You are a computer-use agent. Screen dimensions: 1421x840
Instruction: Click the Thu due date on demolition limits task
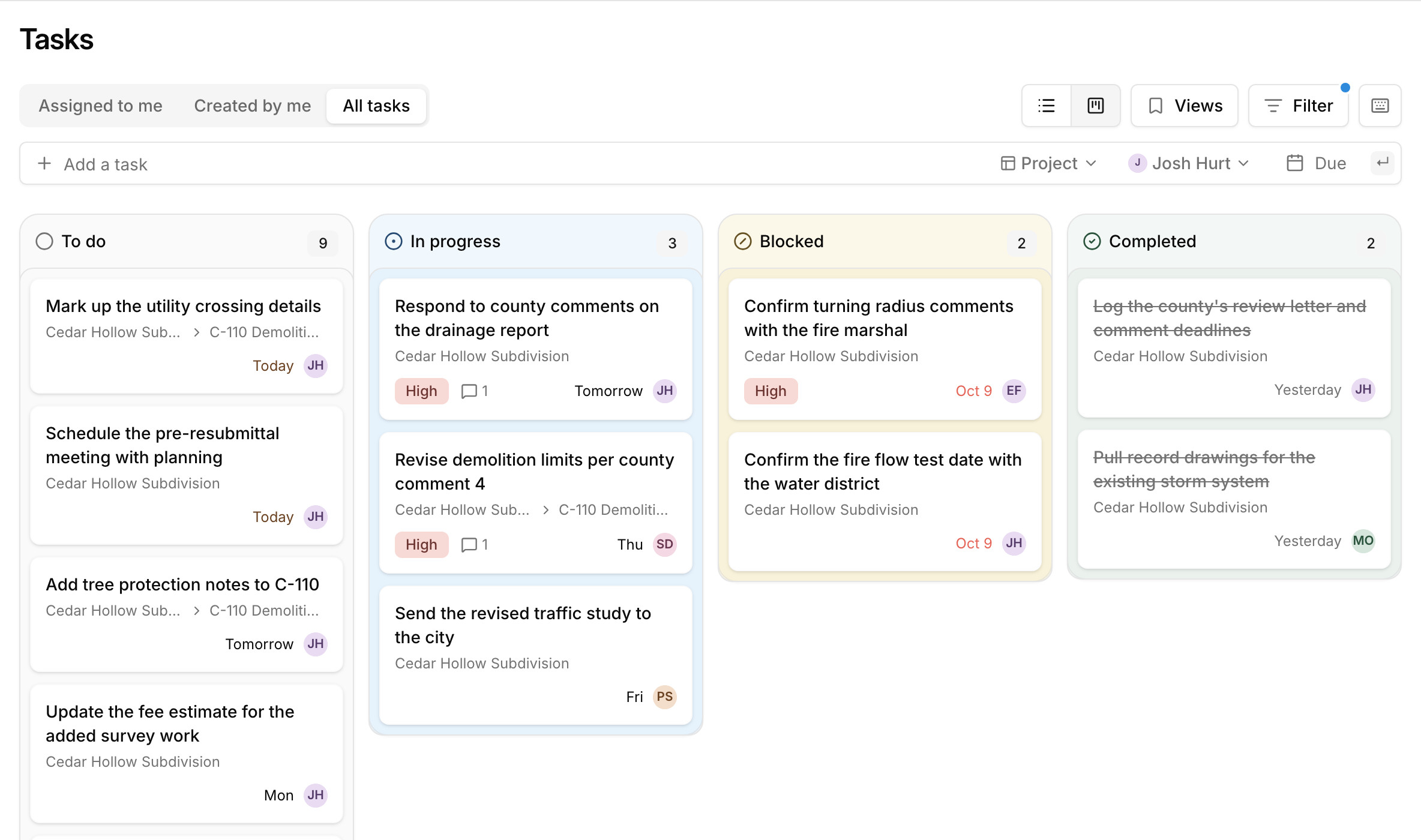[x=630, y=545]
